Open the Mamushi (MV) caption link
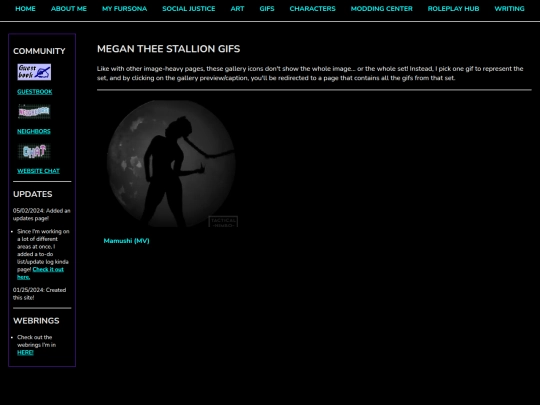 point(126,241)
